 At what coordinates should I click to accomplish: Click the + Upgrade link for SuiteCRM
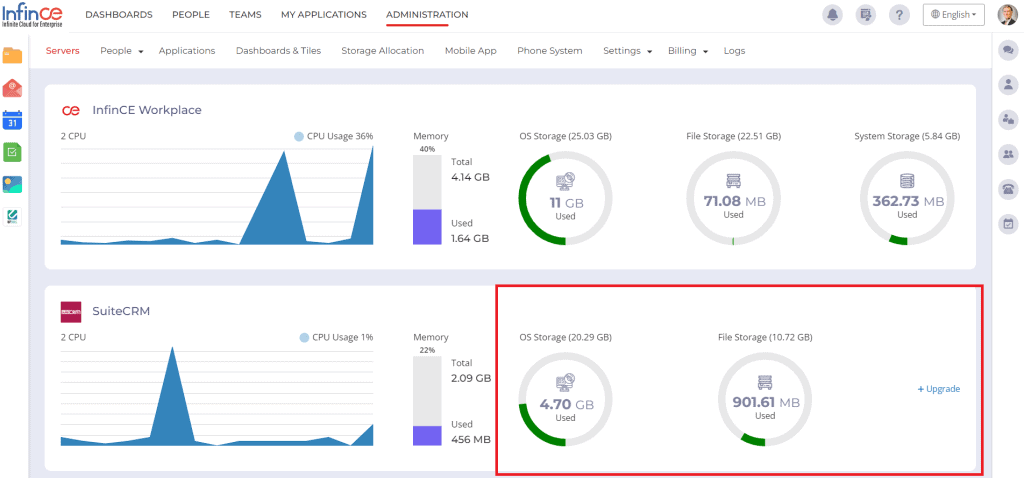pos(938,389)
